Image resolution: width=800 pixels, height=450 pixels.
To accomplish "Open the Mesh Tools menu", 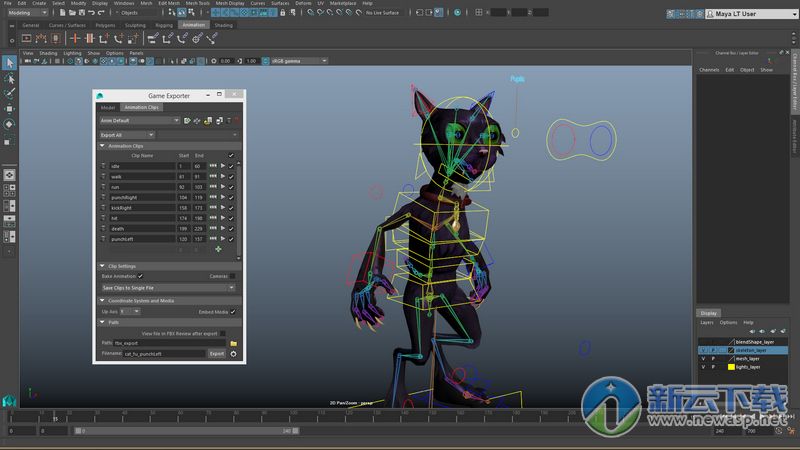I will (197, 3).
